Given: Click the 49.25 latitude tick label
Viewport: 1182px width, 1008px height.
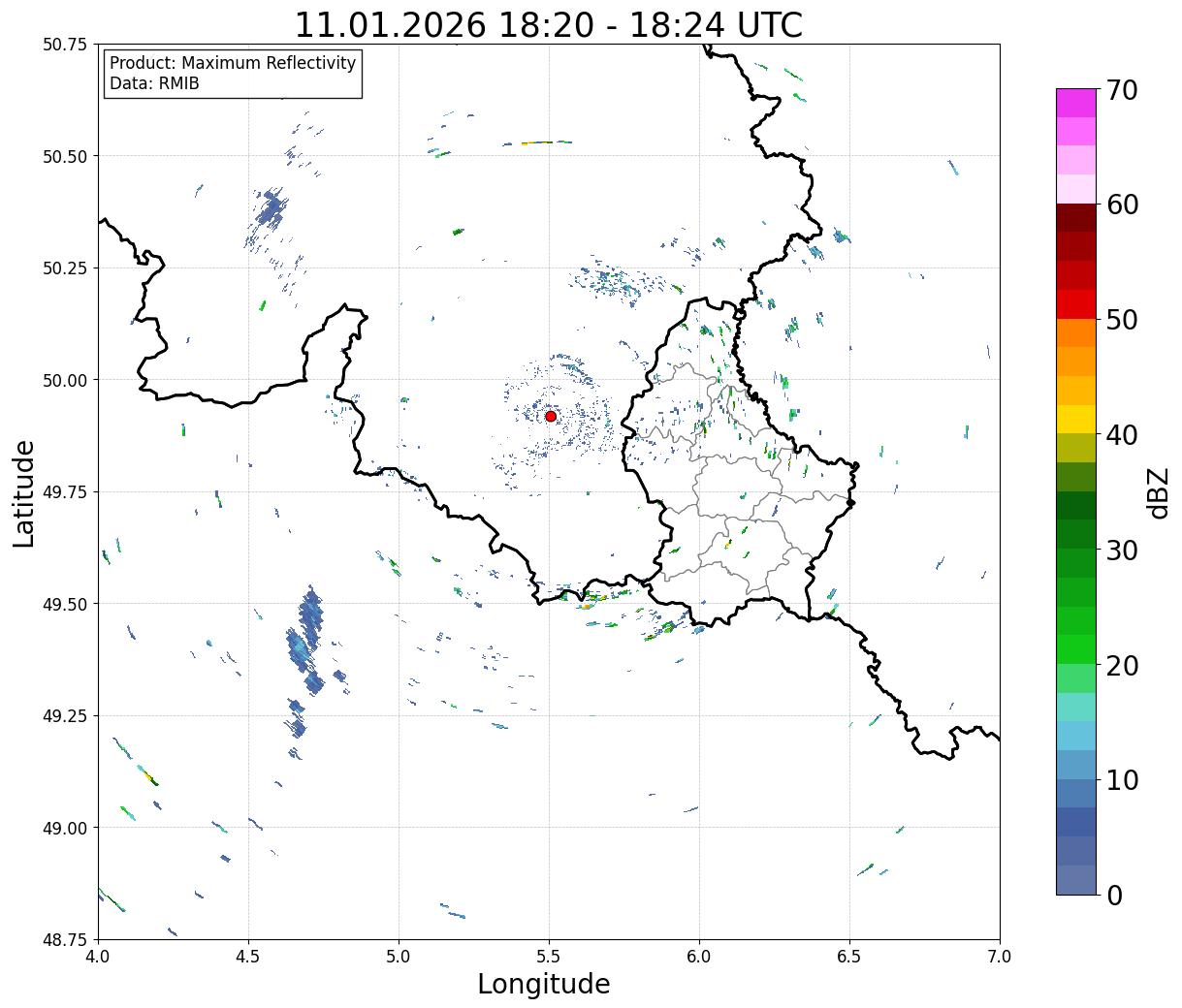Looking at the screenshot, I should click(64, 716).
